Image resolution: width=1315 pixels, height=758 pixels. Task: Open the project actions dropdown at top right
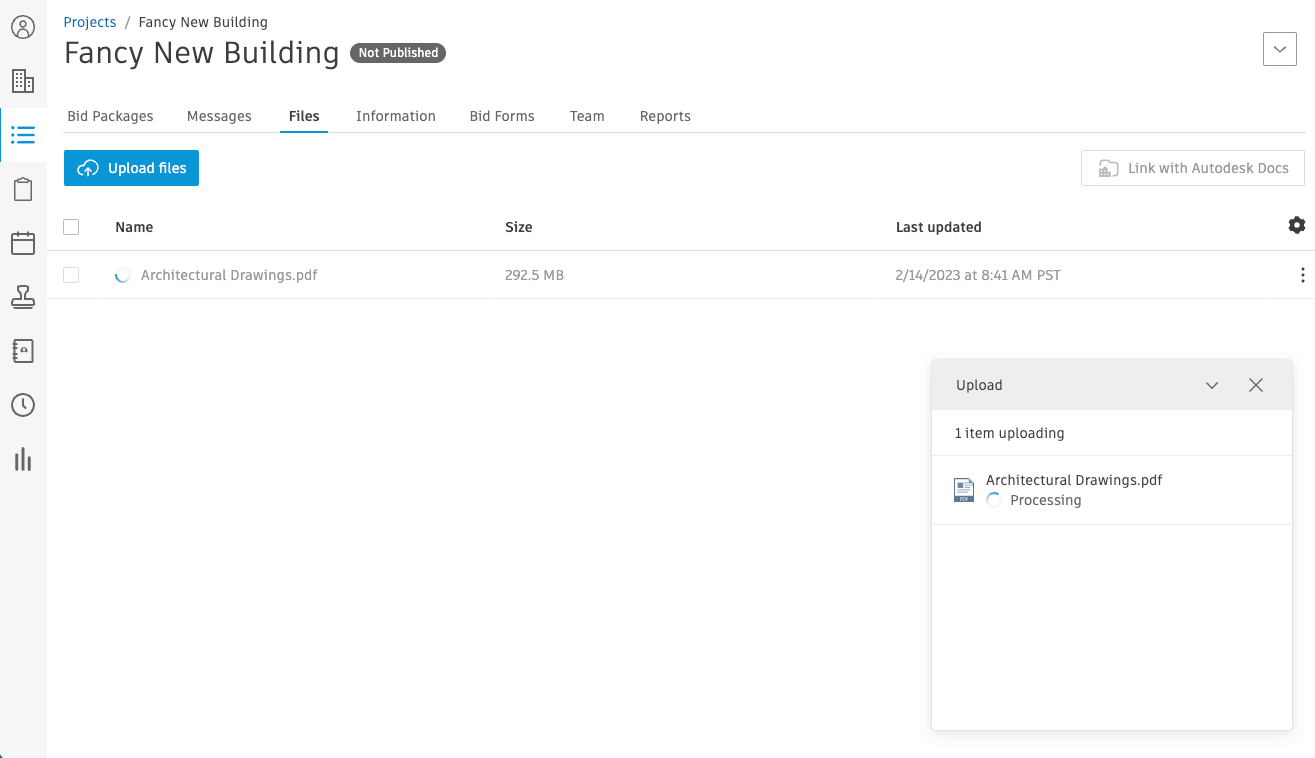(x=1280, y=49)
